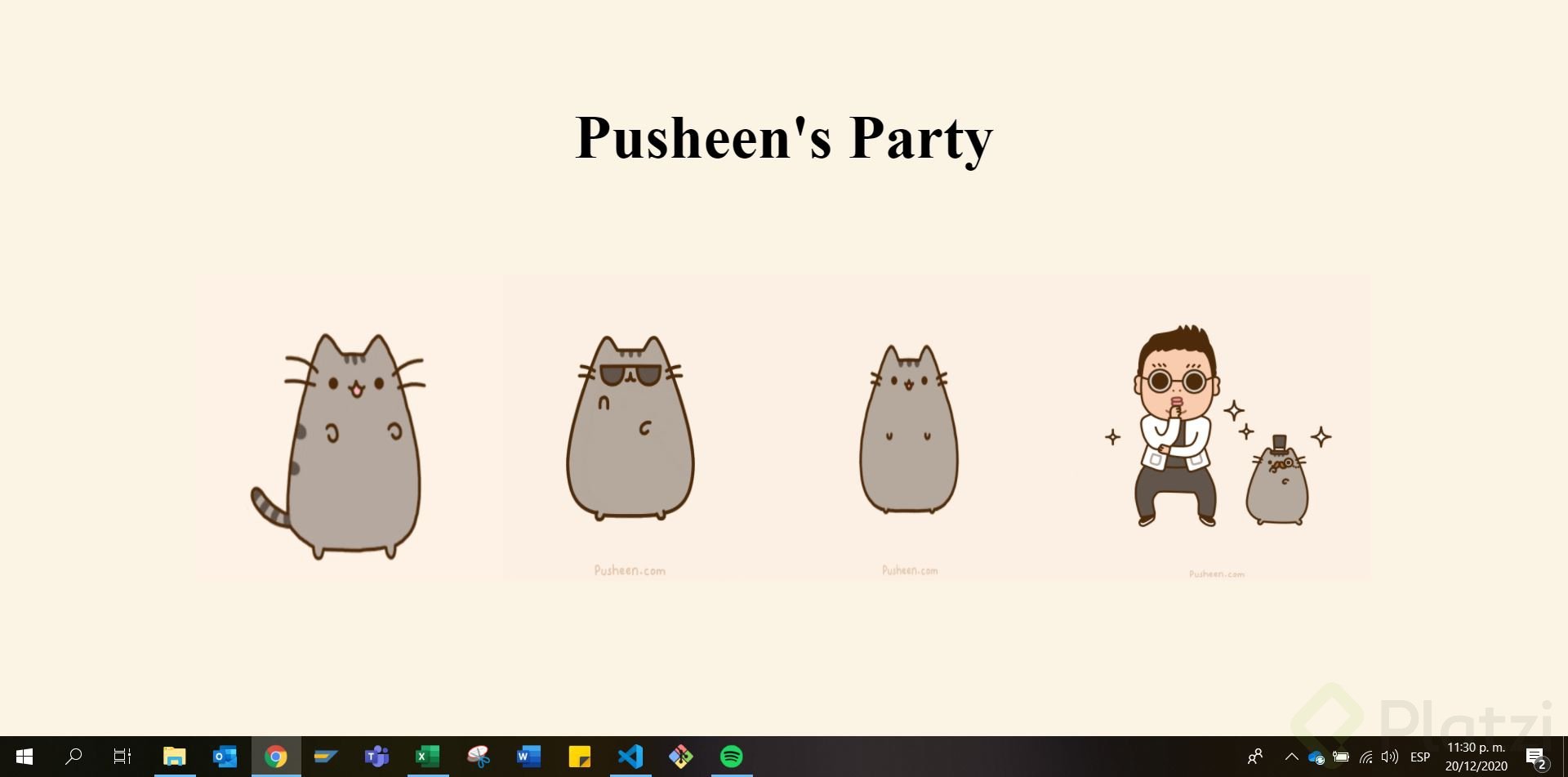Click the Pusheen with striped tail image
Image resolution: width=1568 pixels, height=777 pixels.
(x=349, y=427)
